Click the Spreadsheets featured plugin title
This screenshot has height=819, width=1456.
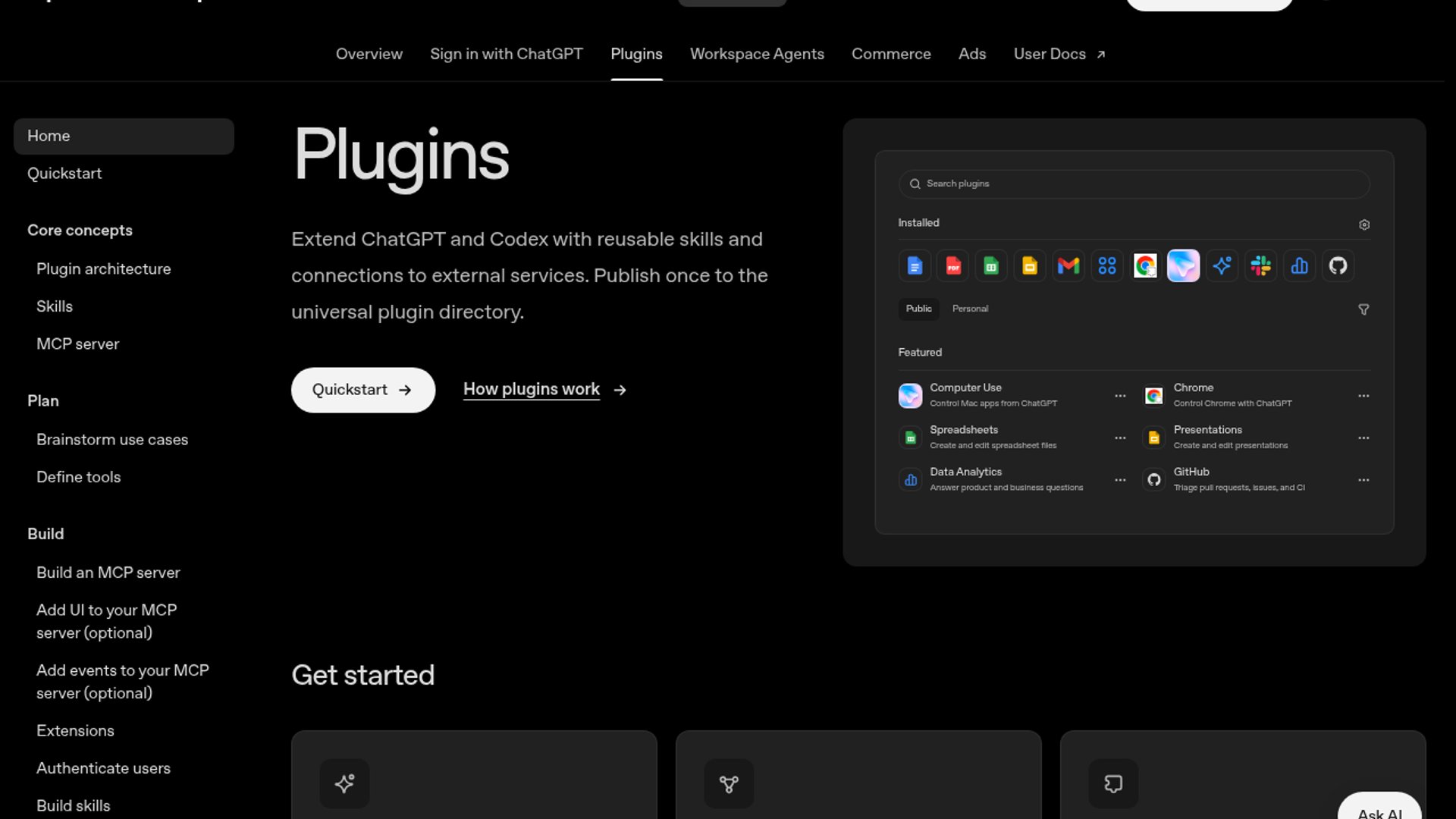point(964,430)
